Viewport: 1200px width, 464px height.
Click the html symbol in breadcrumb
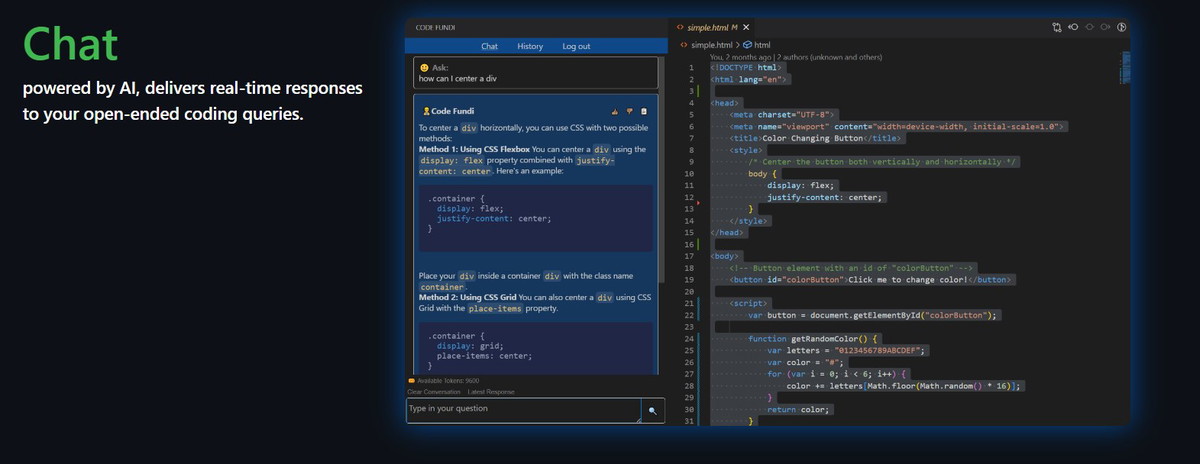coord(762,45)
